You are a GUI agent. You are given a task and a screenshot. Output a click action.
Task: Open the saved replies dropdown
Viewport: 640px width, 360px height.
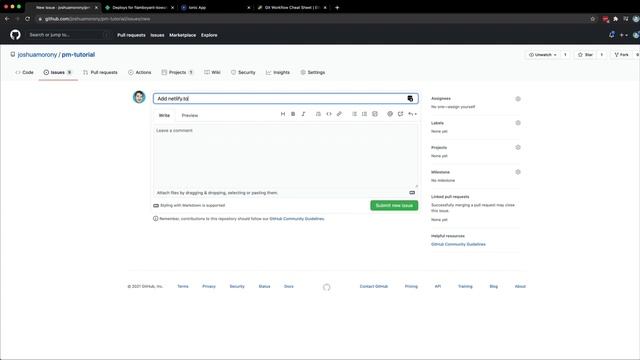coord(412,114)
